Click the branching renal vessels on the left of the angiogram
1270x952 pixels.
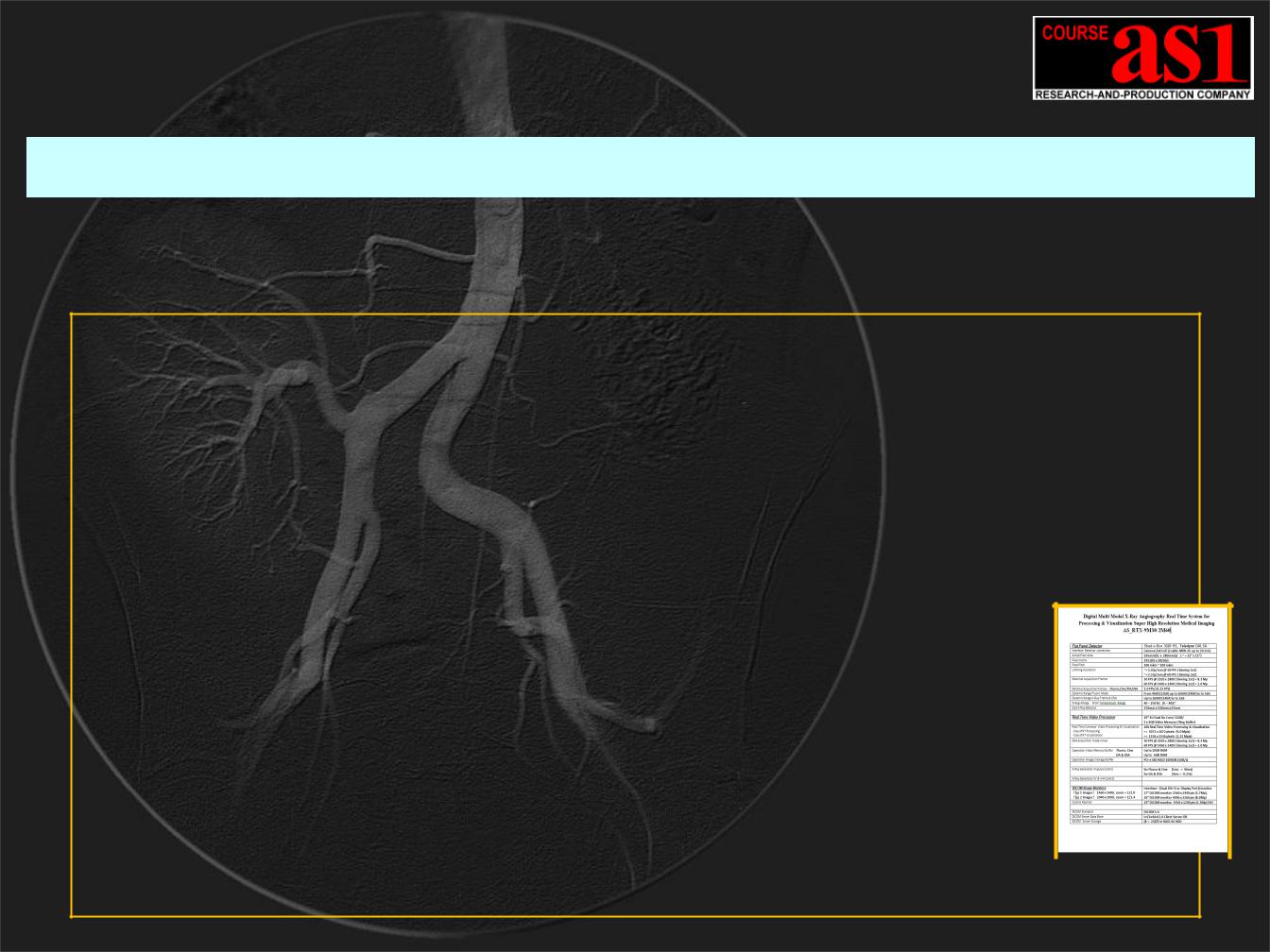[x=236, y=397]
